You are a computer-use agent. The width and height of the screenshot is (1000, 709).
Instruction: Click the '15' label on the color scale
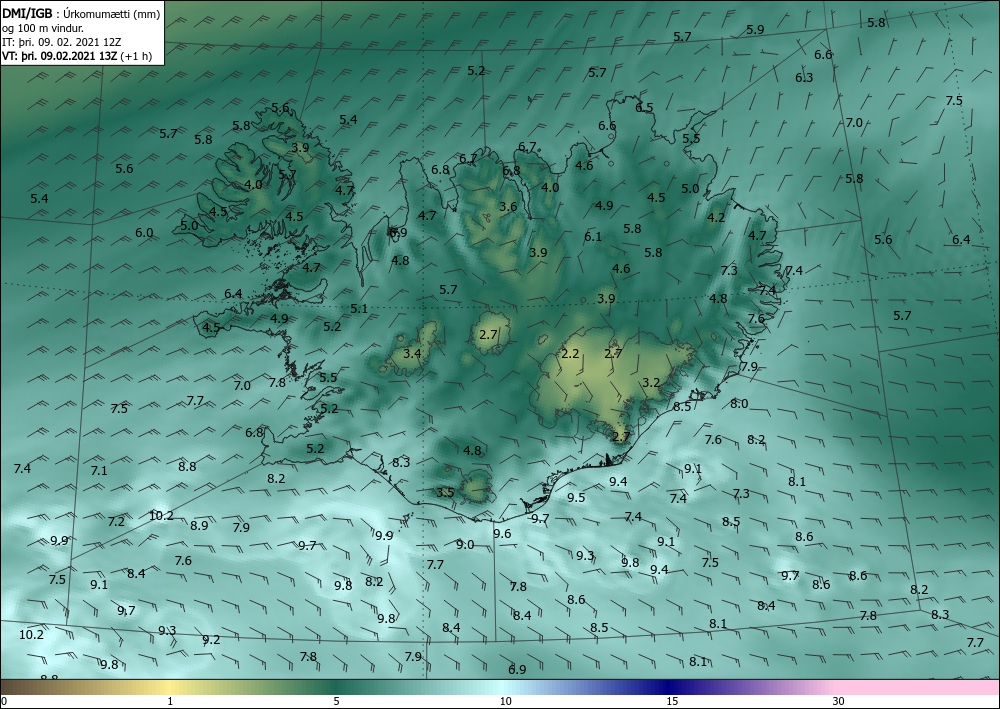[672, 701]
